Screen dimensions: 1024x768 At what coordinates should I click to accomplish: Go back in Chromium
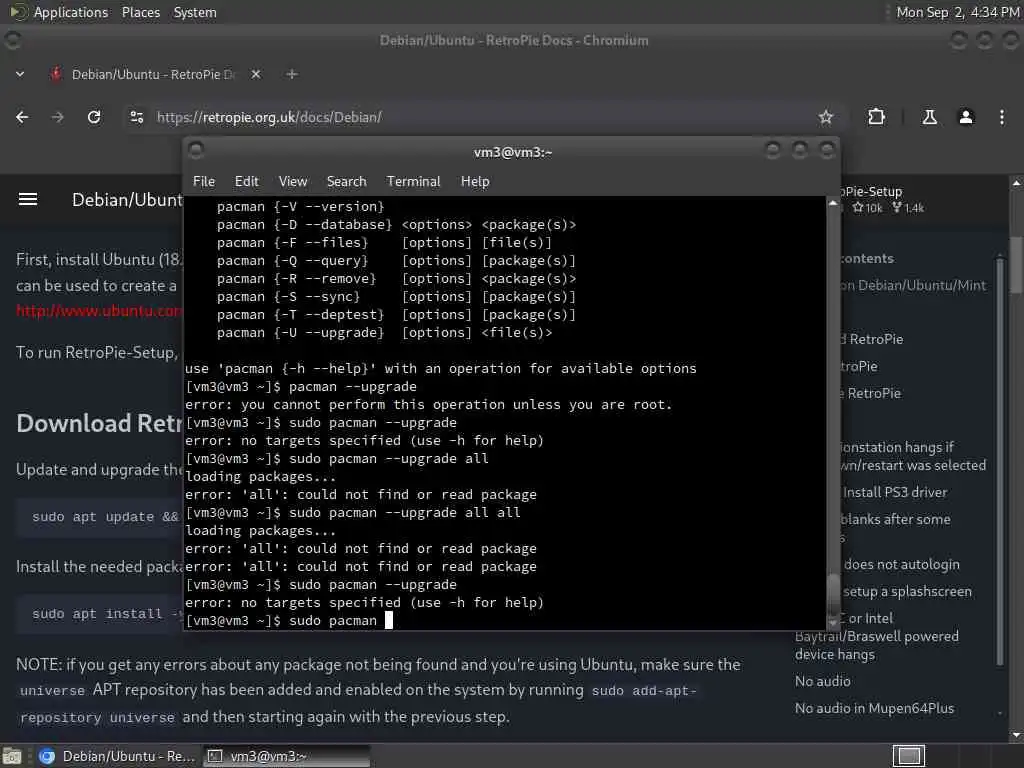coord(22,117)
